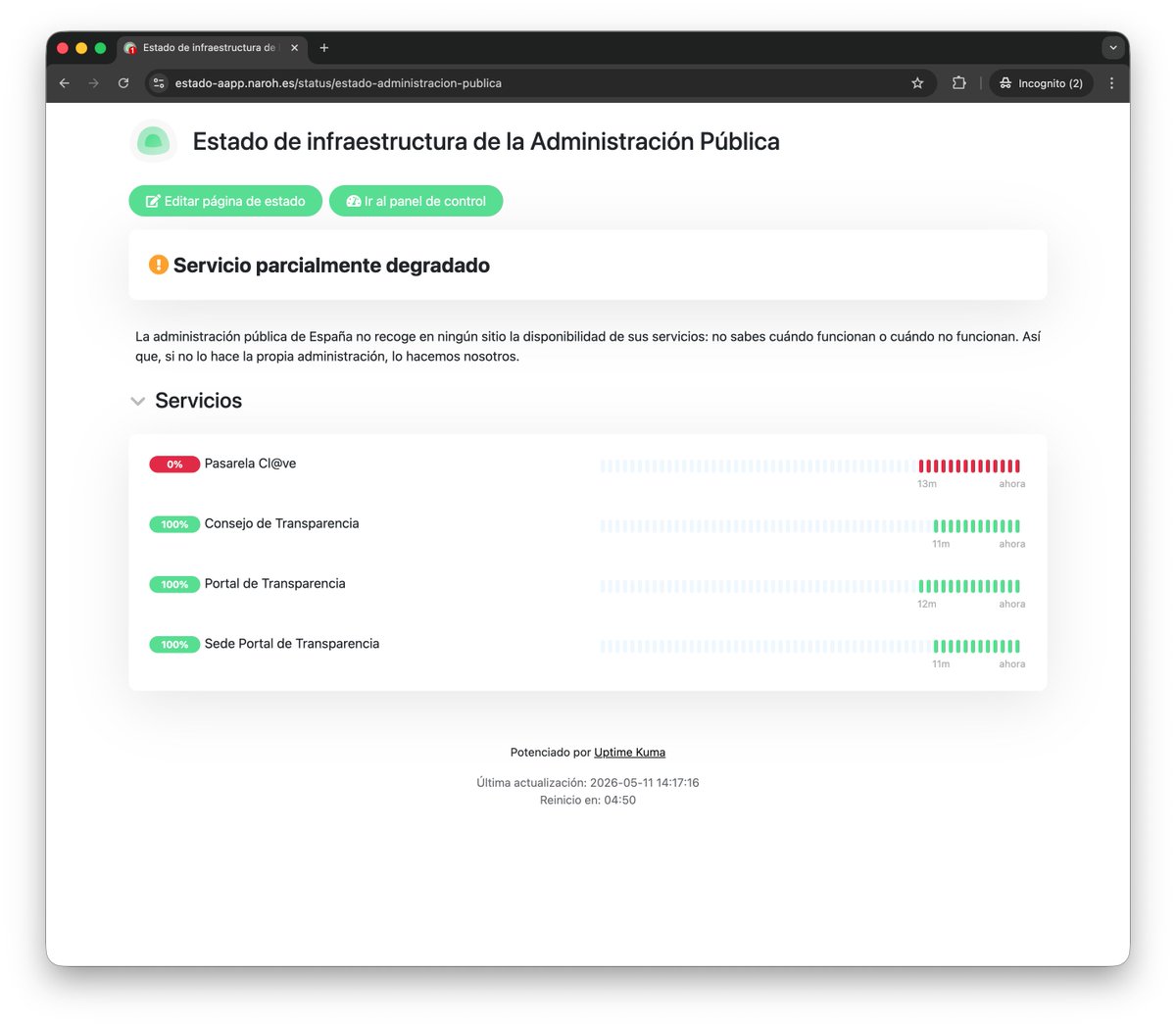
Task: Click green heartbeat bar of Portal de Transparencia
Action: (x=969, y=586)
